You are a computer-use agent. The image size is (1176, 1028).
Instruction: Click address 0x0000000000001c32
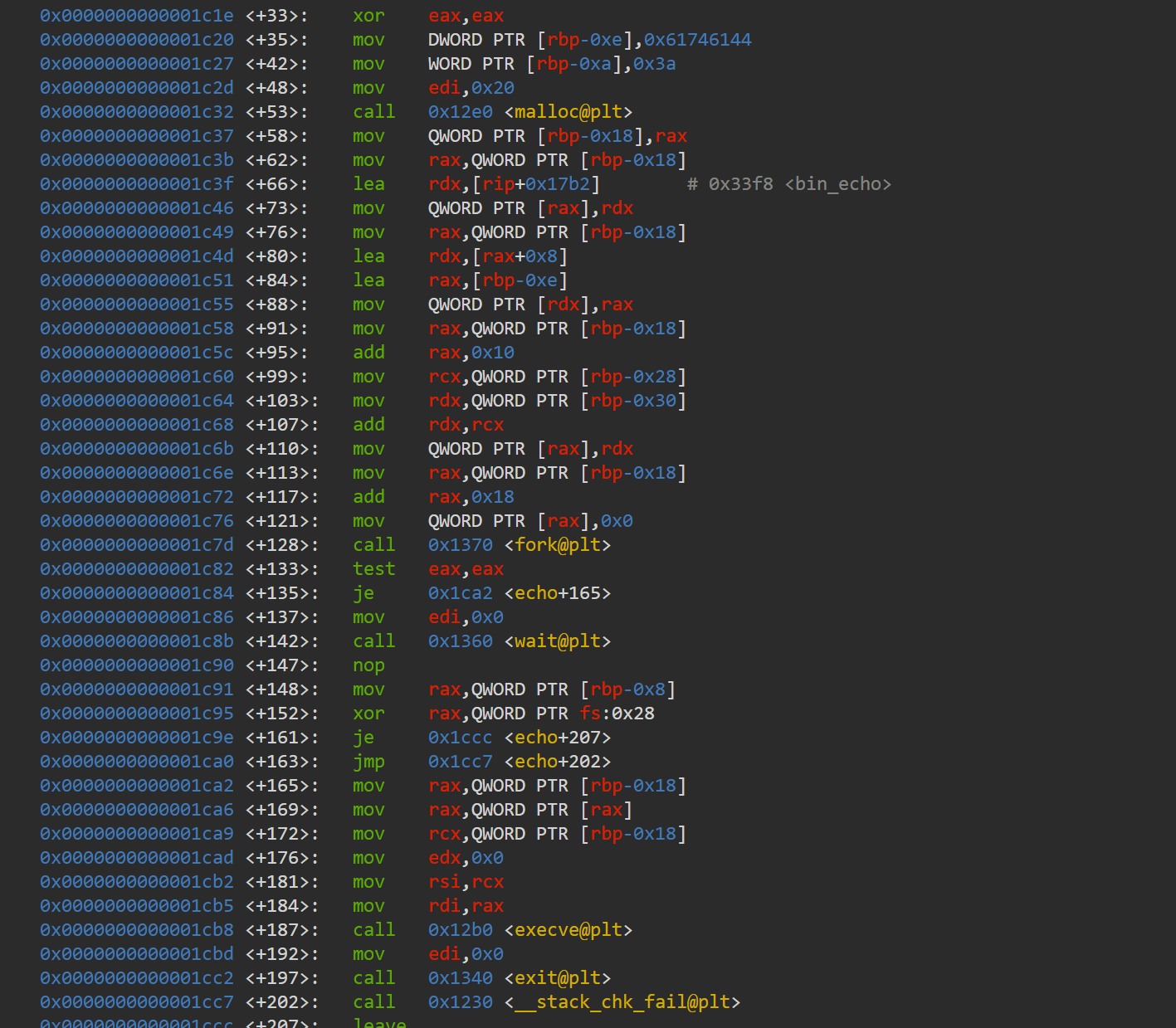[137, 112]
